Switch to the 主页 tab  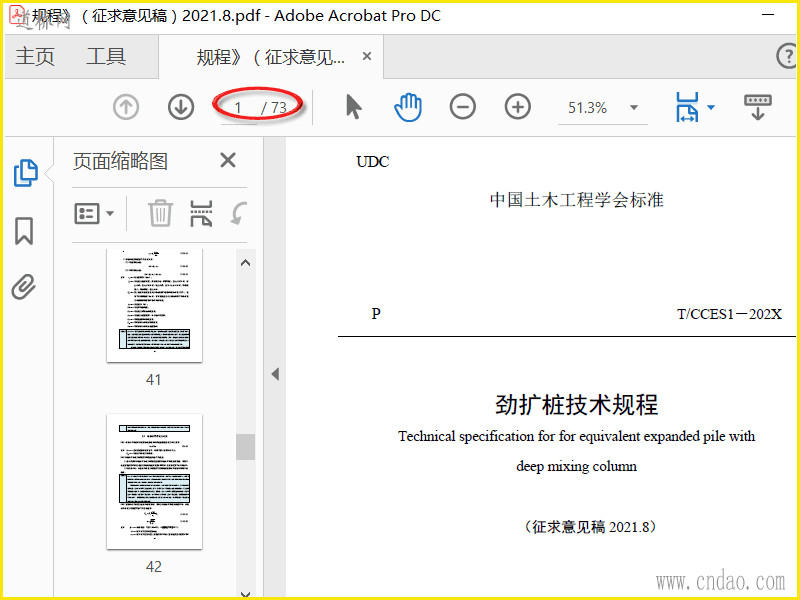coord(35,56)
